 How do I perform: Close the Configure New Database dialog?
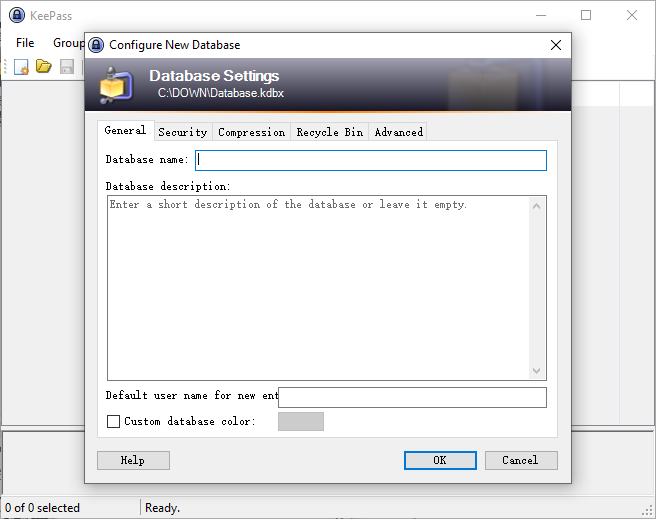[556, 45]
